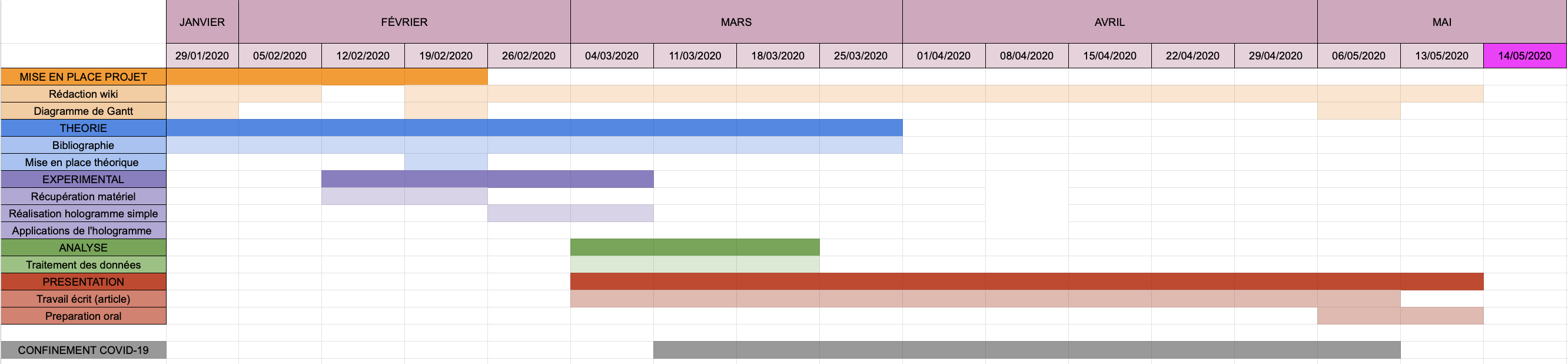The image size is (1568, 364).
Task: Select the 29/01/2020 date column header
Action: [x=202, y=56]
